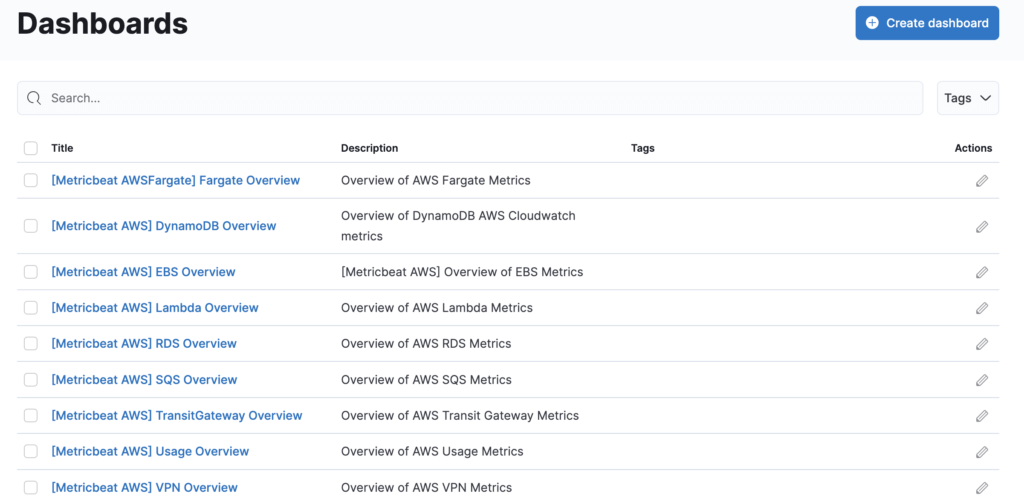Open [Metricbeat AWS] VPN Overview link
Viewport: 1024px width, 502px height.
click(x=144, y=487)
